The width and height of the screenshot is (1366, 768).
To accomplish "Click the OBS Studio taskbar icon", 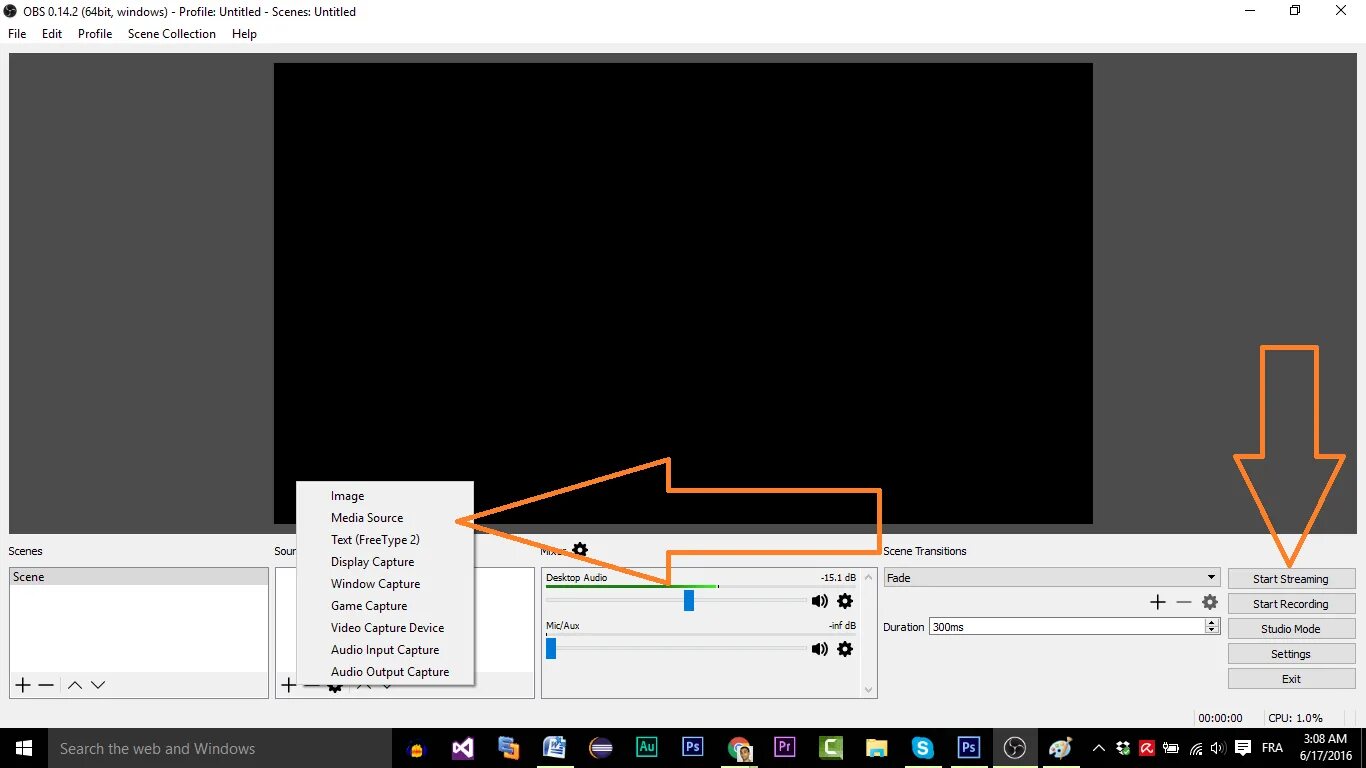I will (x=1014, y=748).
